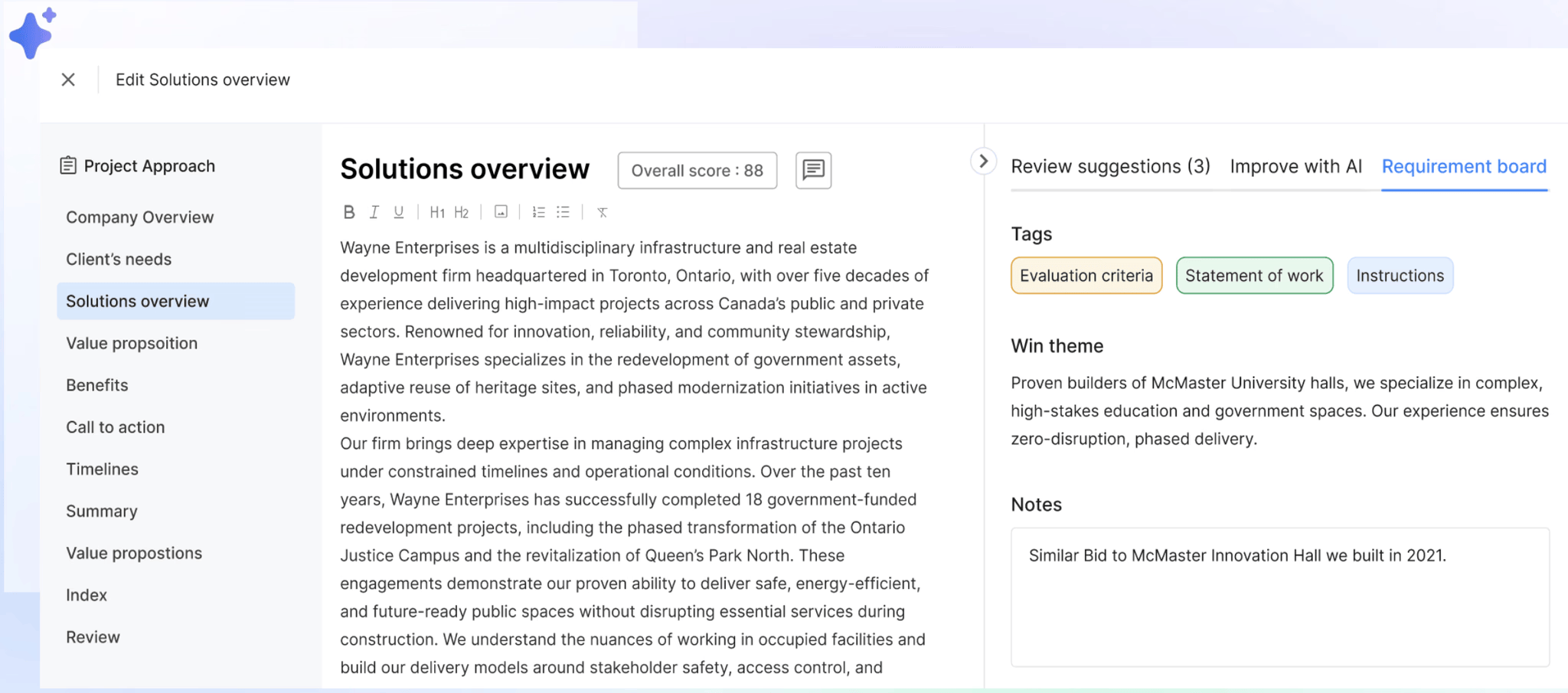The width and height of the screenshot is (1568, 693).
Task: Toggle the H1 heading style
Action: click(437, 212)
